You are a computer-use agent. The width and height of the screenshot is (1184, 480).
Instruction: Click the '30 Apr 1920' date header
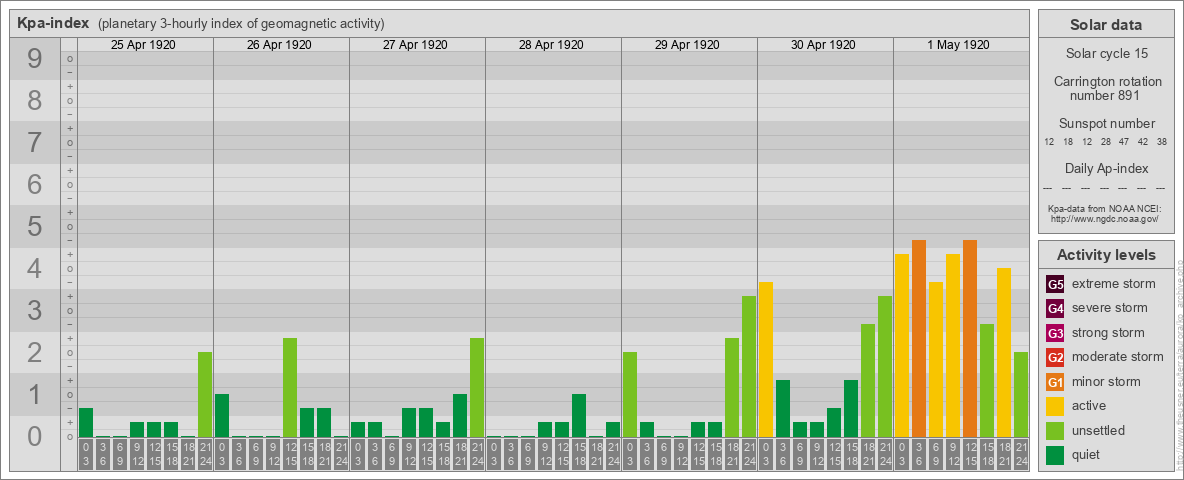[823, 45]
